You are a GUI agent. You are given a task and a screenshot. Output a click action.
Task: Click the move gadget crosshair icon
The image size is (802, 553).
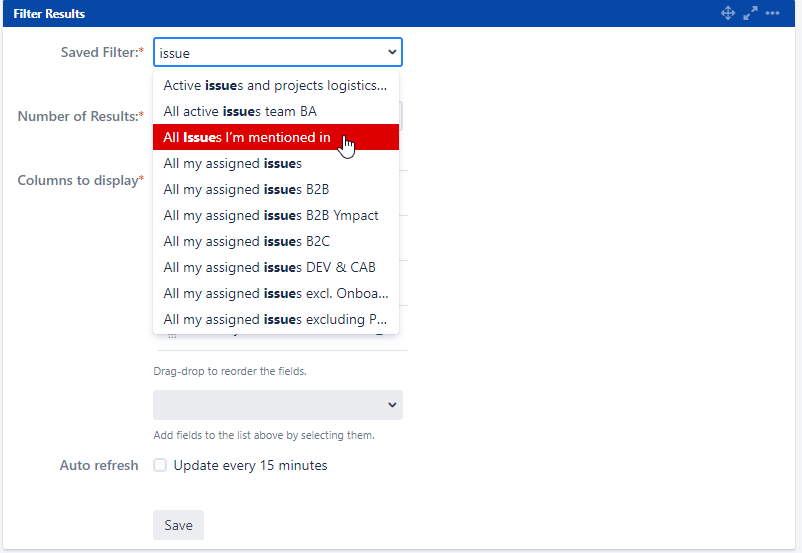[x=728, y=13]
